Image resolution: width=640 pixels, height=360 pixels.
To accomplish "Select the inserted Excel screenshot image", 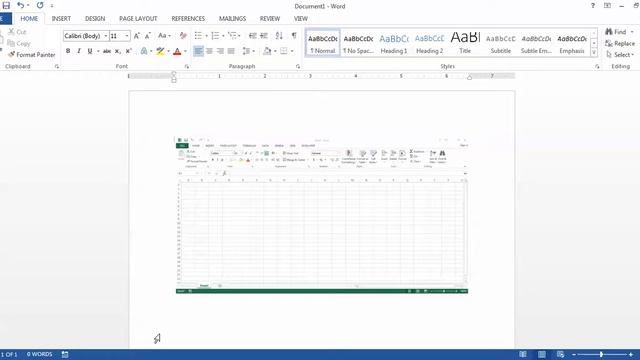I will (x=322, y=216).
